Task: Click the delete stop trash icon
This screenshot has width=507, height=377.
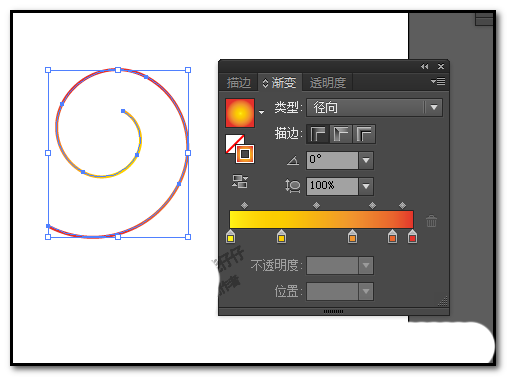Action: [431, 221]
